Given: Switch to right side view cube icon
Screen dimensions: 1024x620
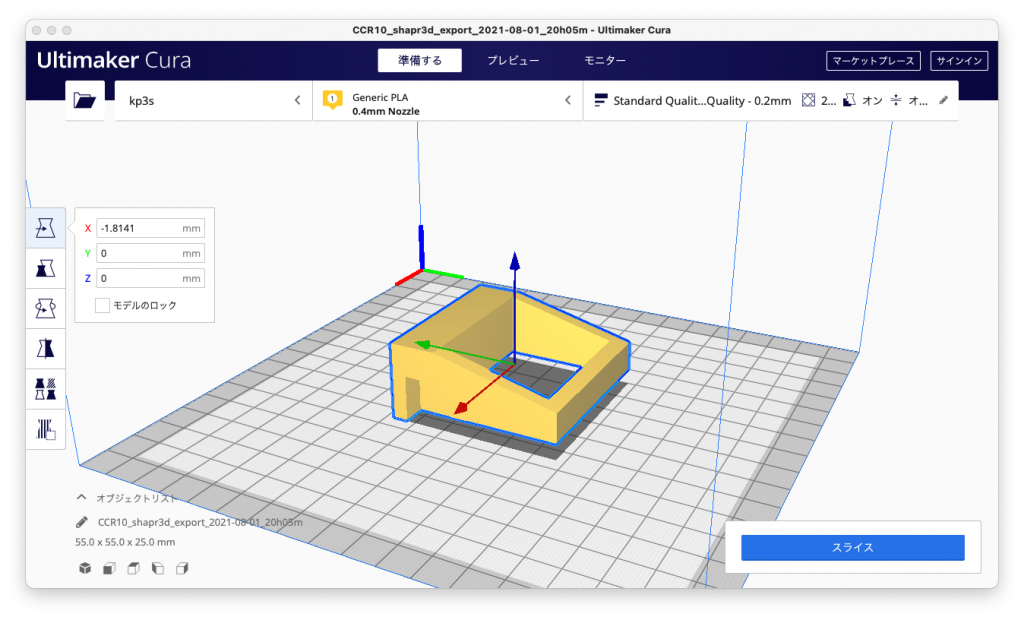Looking at the screenshot, I should coord(182,568).
